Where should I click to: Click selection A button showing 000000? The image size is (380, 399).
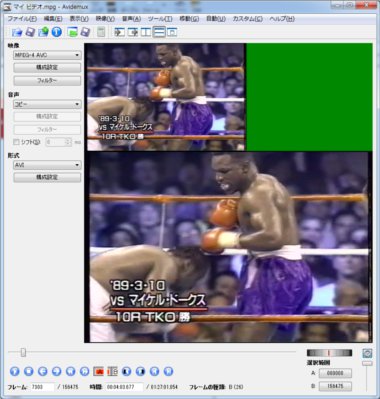click(335, 373)
